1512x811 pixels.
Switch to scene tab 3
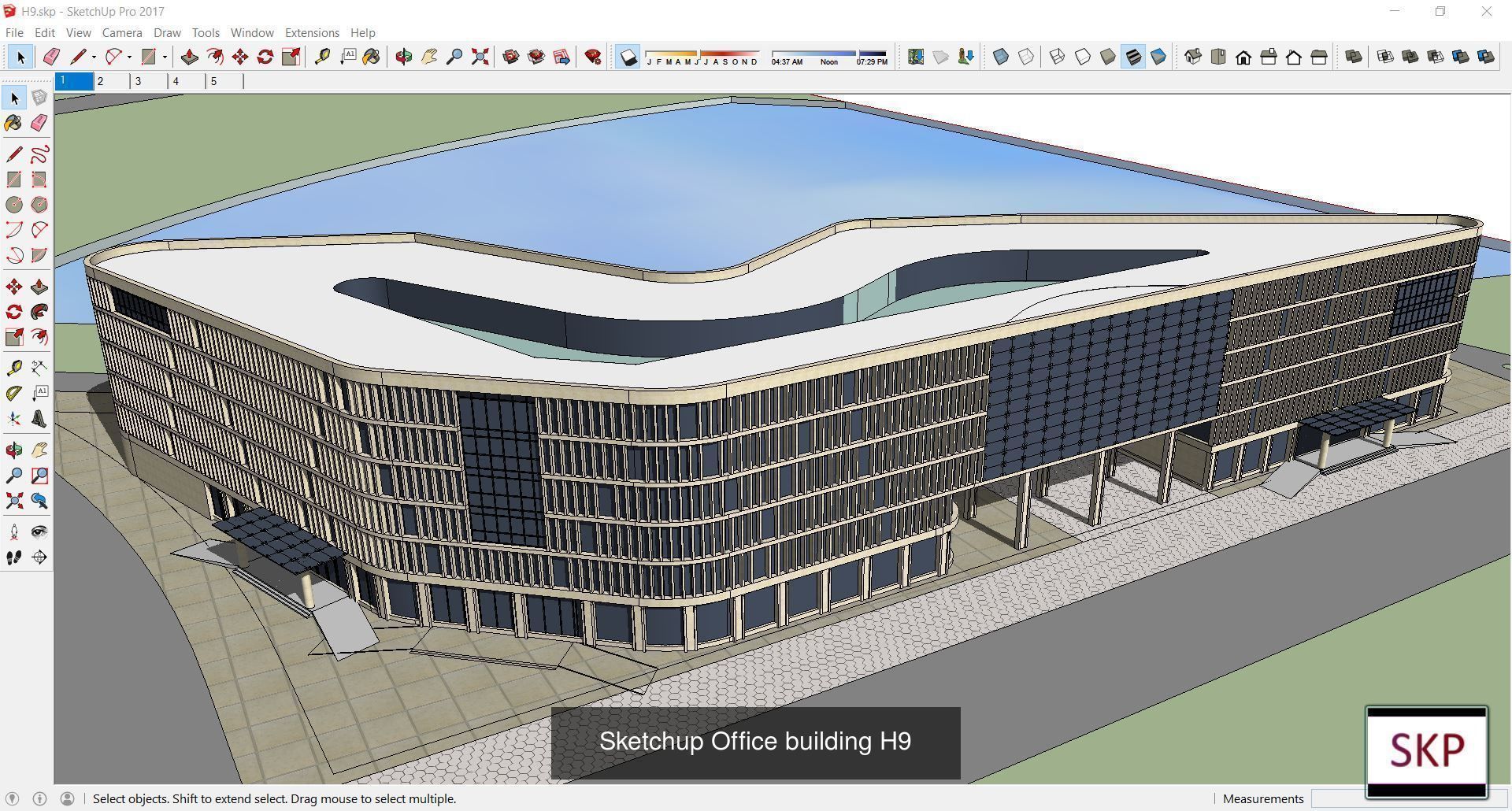point(148,81)
